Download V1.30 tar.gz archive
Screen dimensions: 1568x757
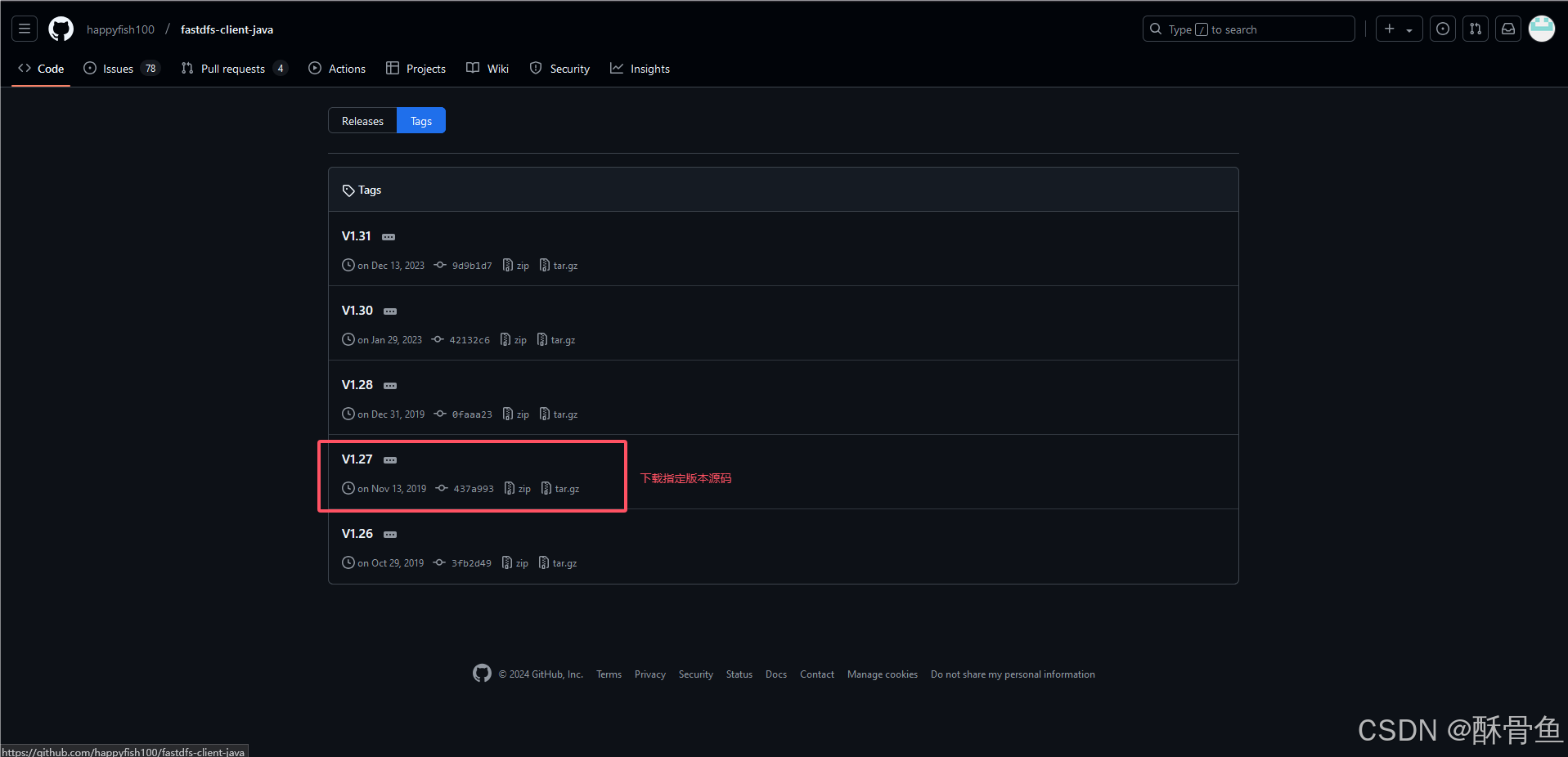pyautogui.click(x=556, y=340)
